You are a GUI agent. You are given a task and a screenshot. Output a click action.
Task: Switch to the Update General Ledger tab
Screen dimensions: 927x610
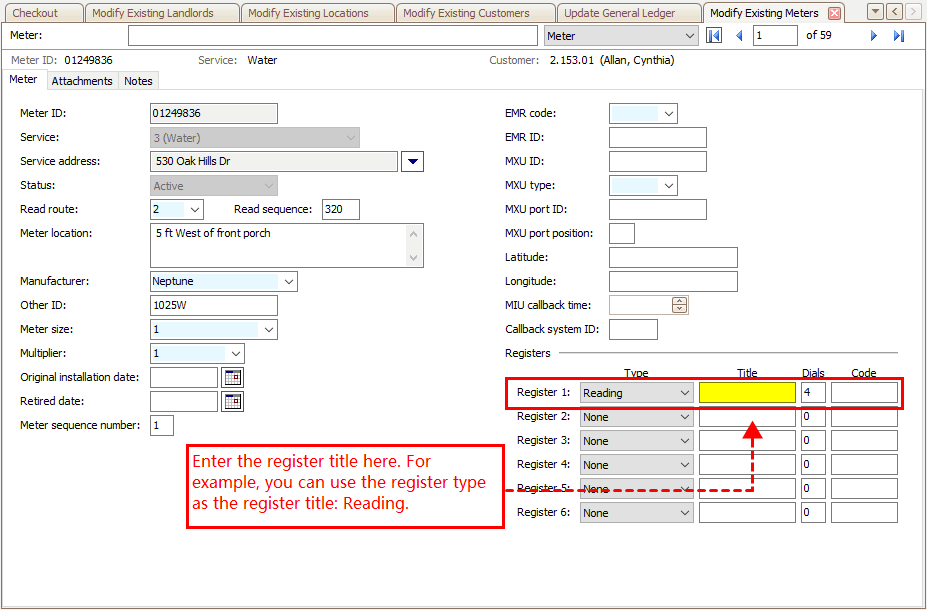(x=619, y=13)
